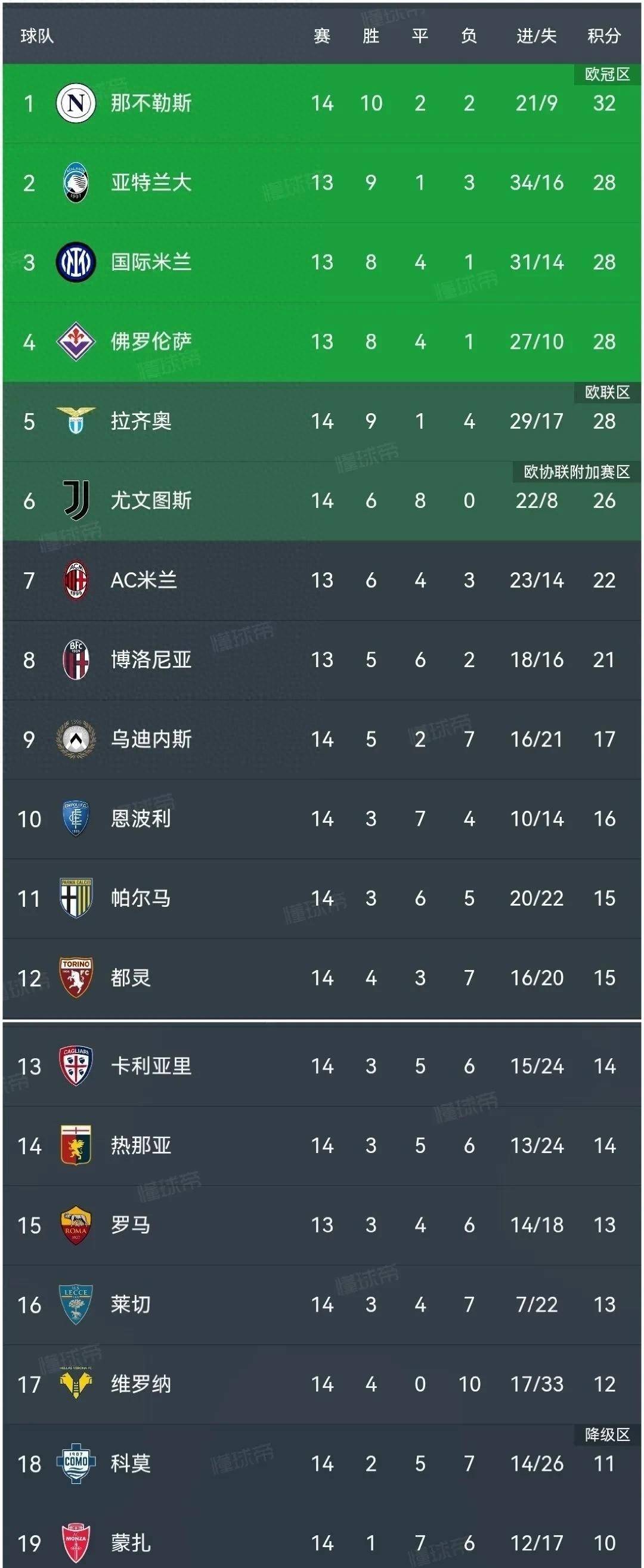Open the 卡利亚里 team link
This screenshot has height=1568, width=644.
pyautogui.click(x=151, y=1066)
